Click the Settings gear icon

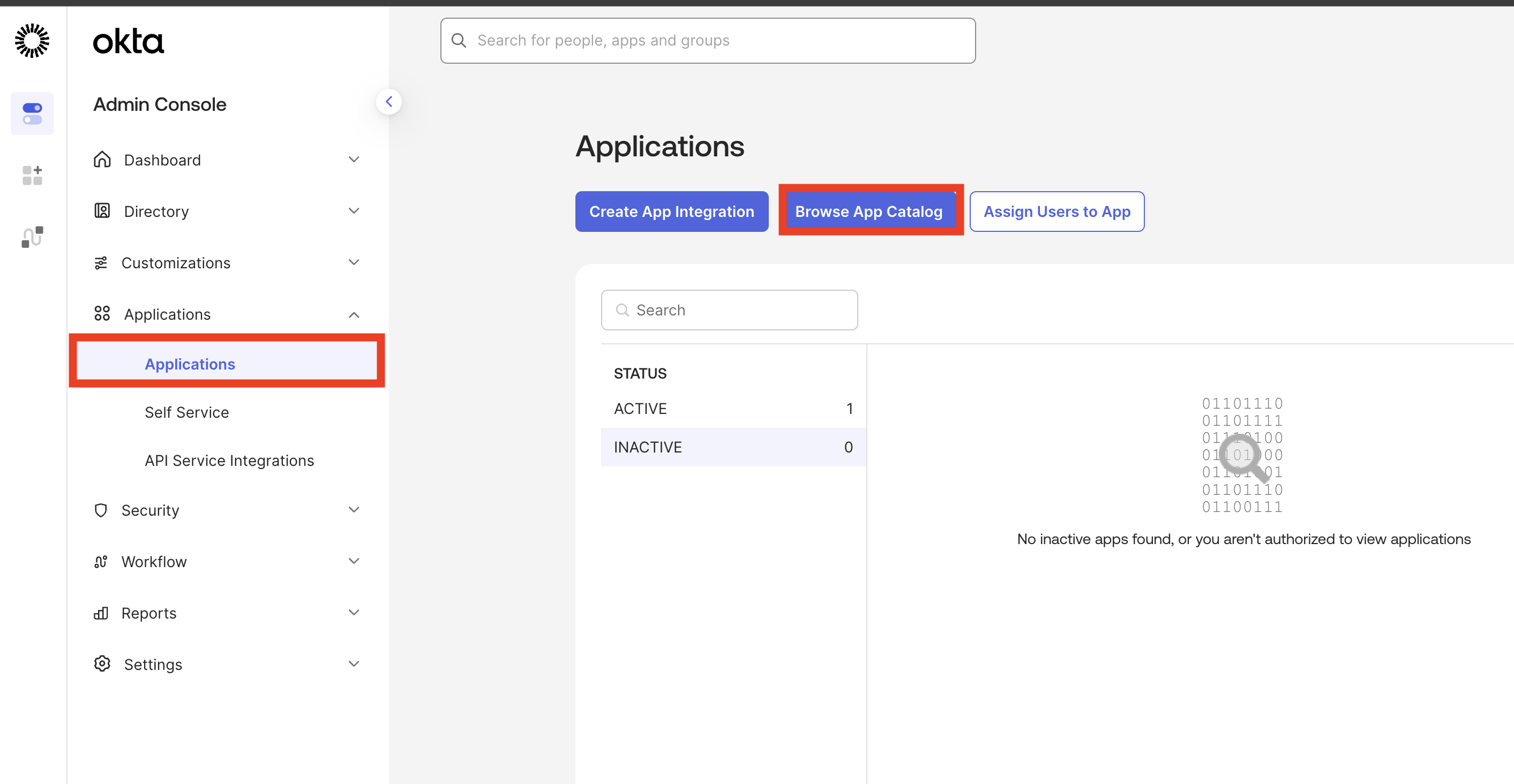click(102, 664)
